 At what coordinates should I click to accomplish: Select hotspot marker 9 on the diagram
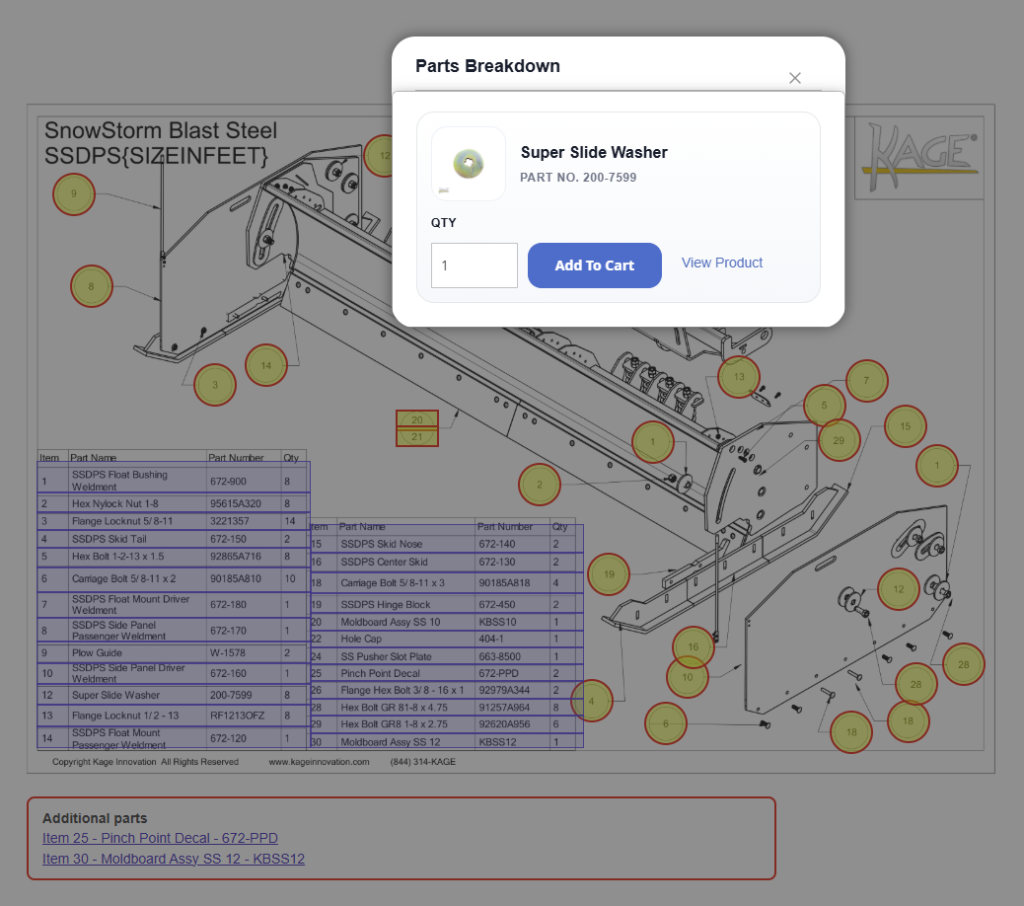click(74, 194)
